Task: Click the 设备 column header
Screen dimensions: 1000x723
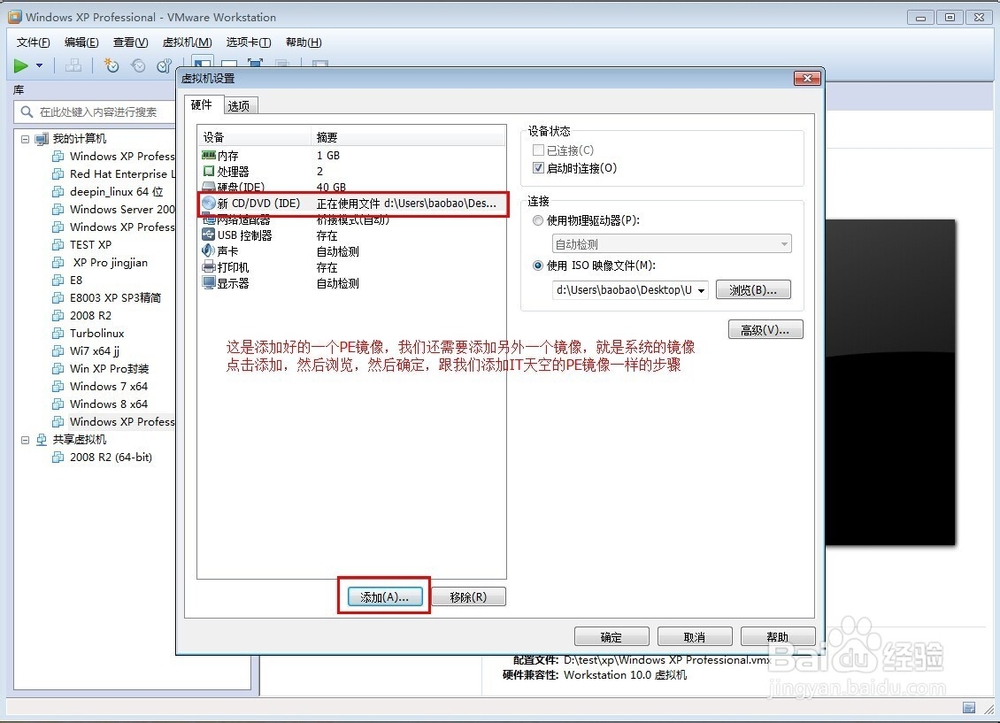Action: (254, 137)
